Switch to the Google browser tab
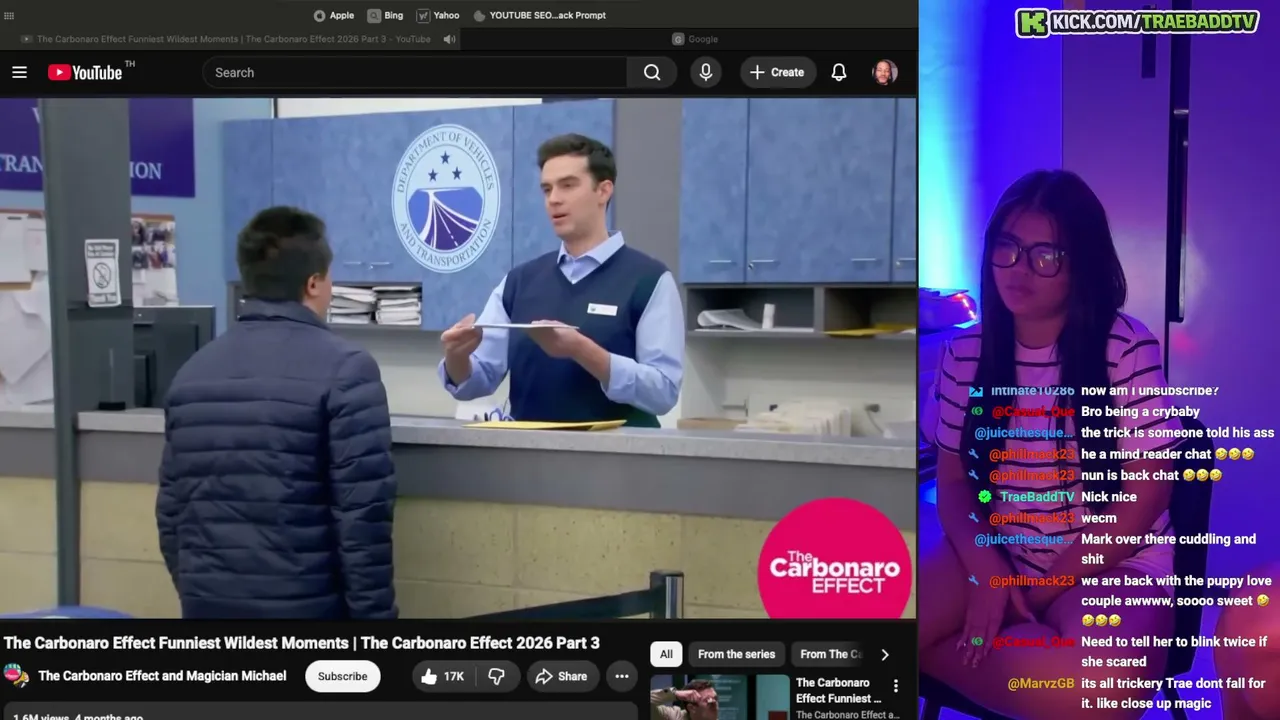This screenshot has width=1280, height=720. 695,39
